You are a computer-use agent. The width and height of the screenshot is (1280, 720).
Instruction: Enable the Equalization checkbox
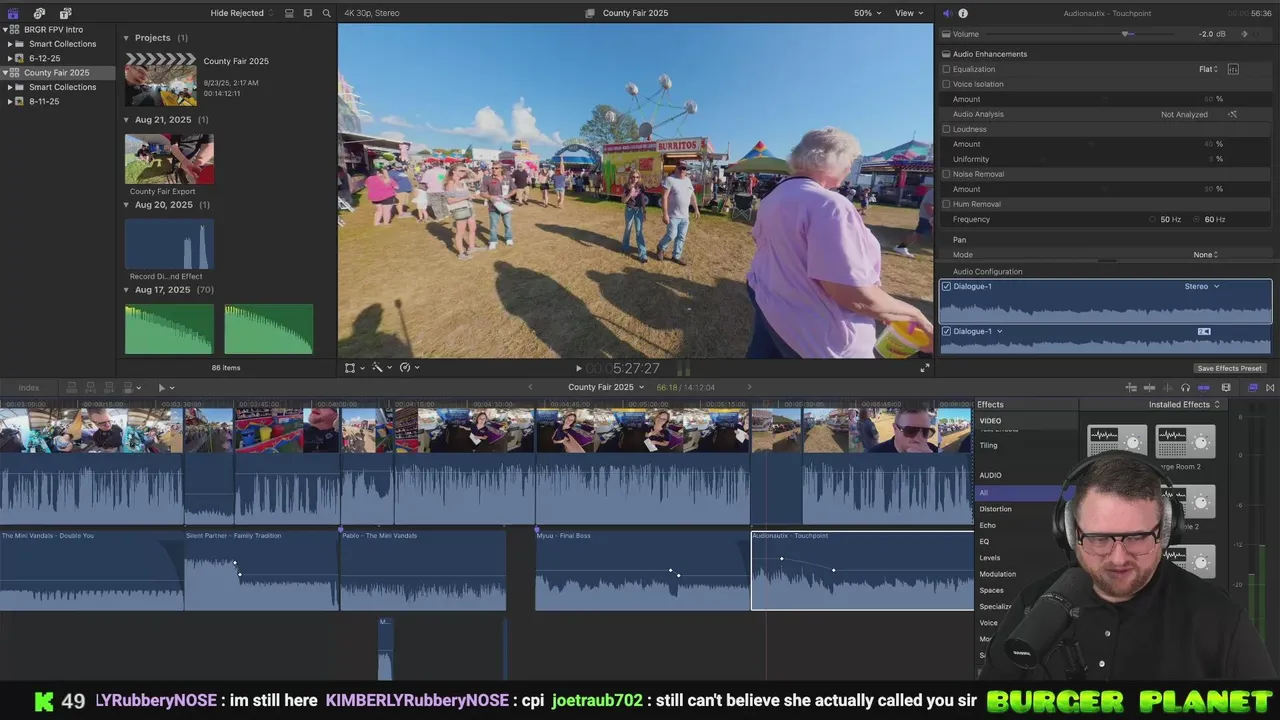[946, 69]
